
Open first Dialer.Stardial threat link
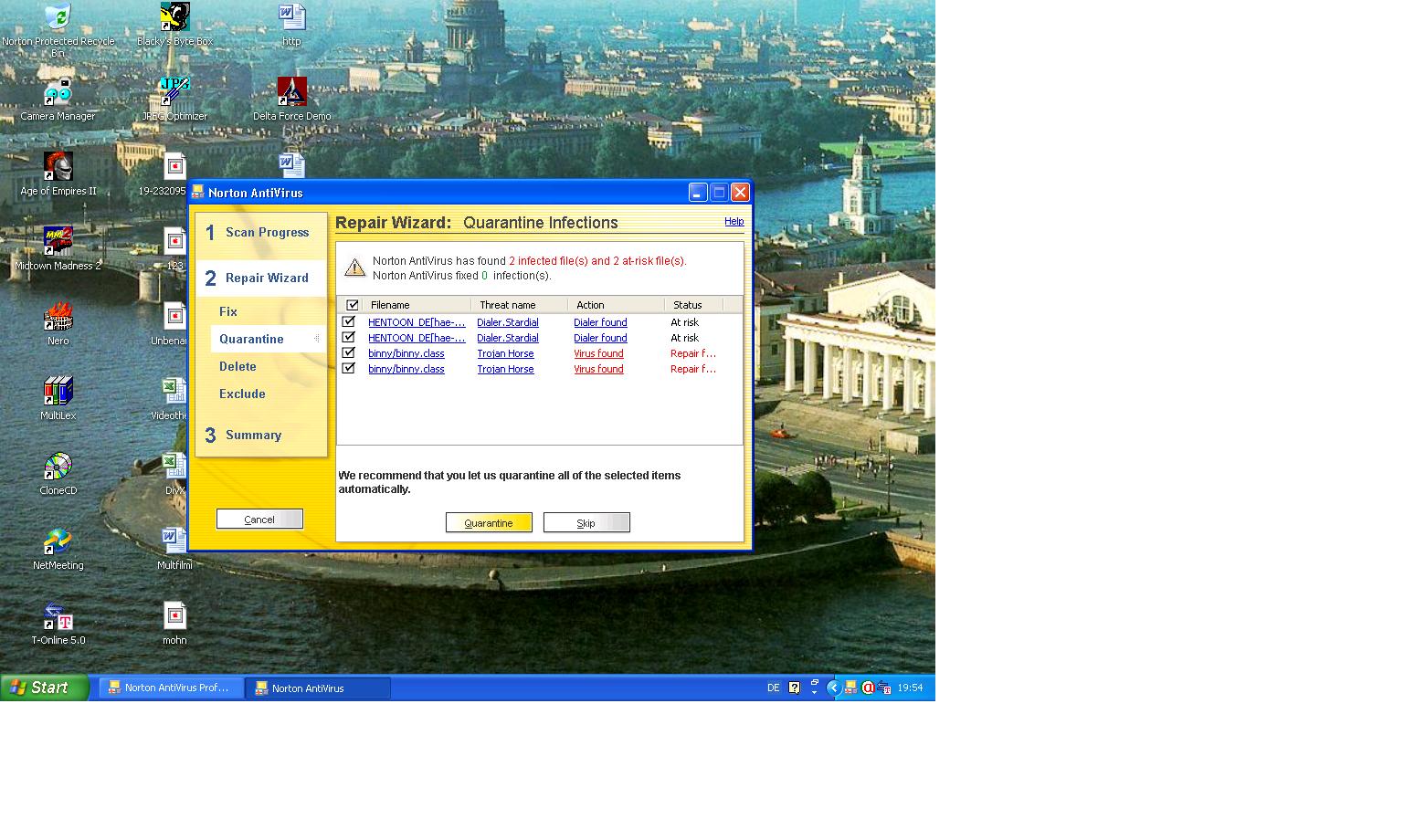pyautogui.click(x=508, y=322)
